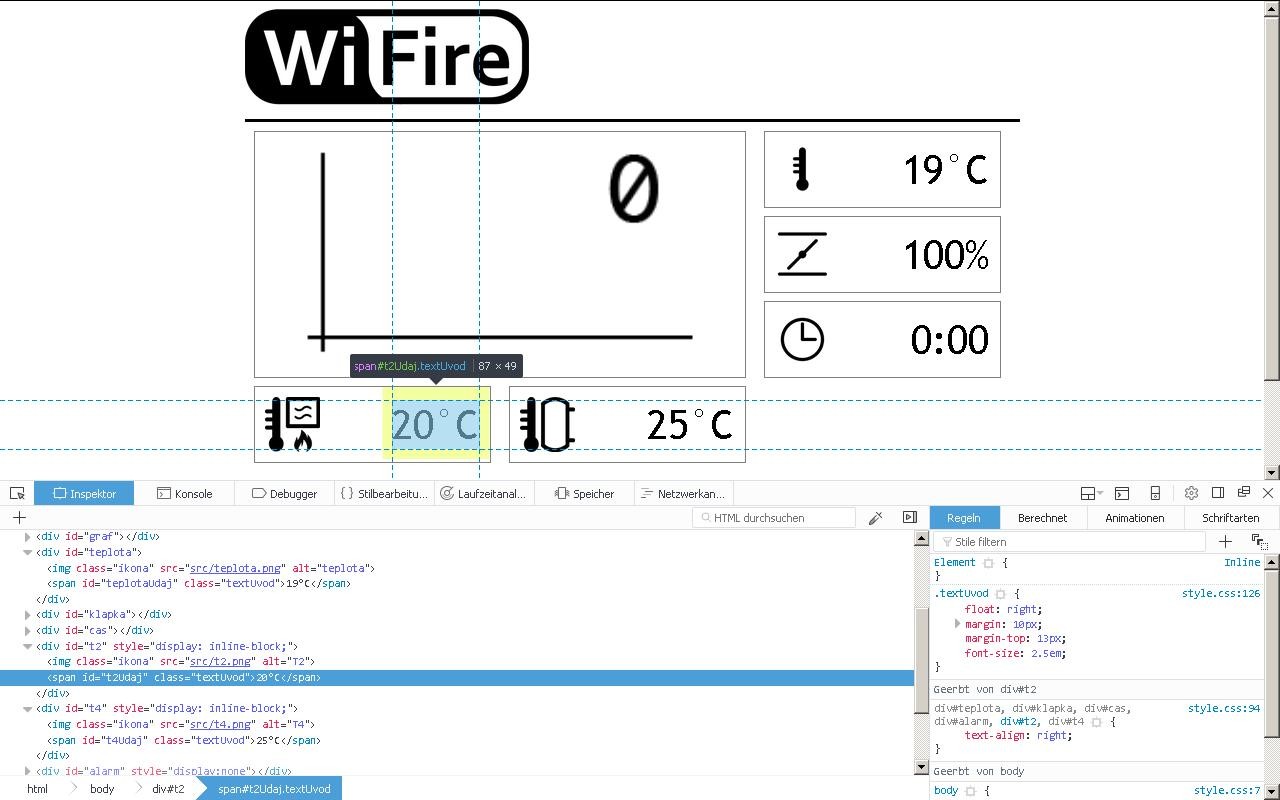Screen dimensions: 1280x800
Task: Switch to the Speicher tab
Action: (584, 493)
